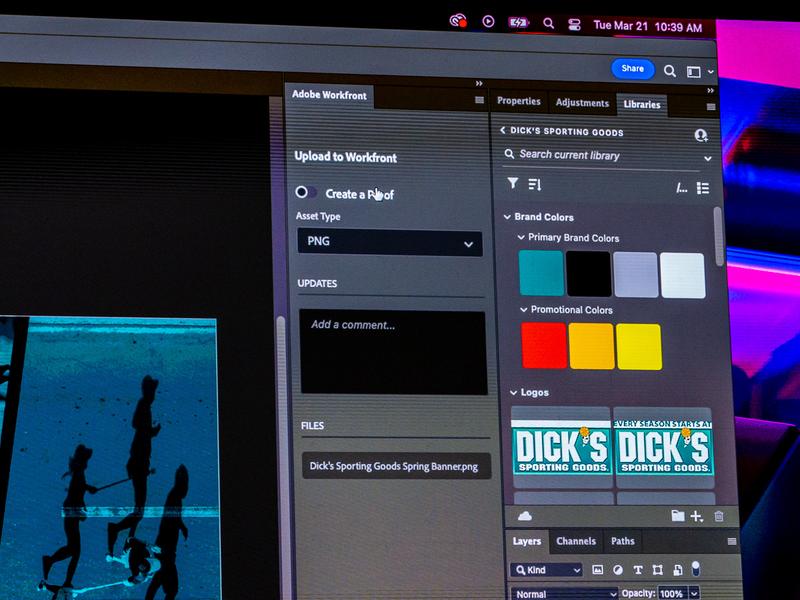This screenshot has width=800, height=600.
Task: Toggle pixel layers filter icon
Action: (x=597, y=570)
